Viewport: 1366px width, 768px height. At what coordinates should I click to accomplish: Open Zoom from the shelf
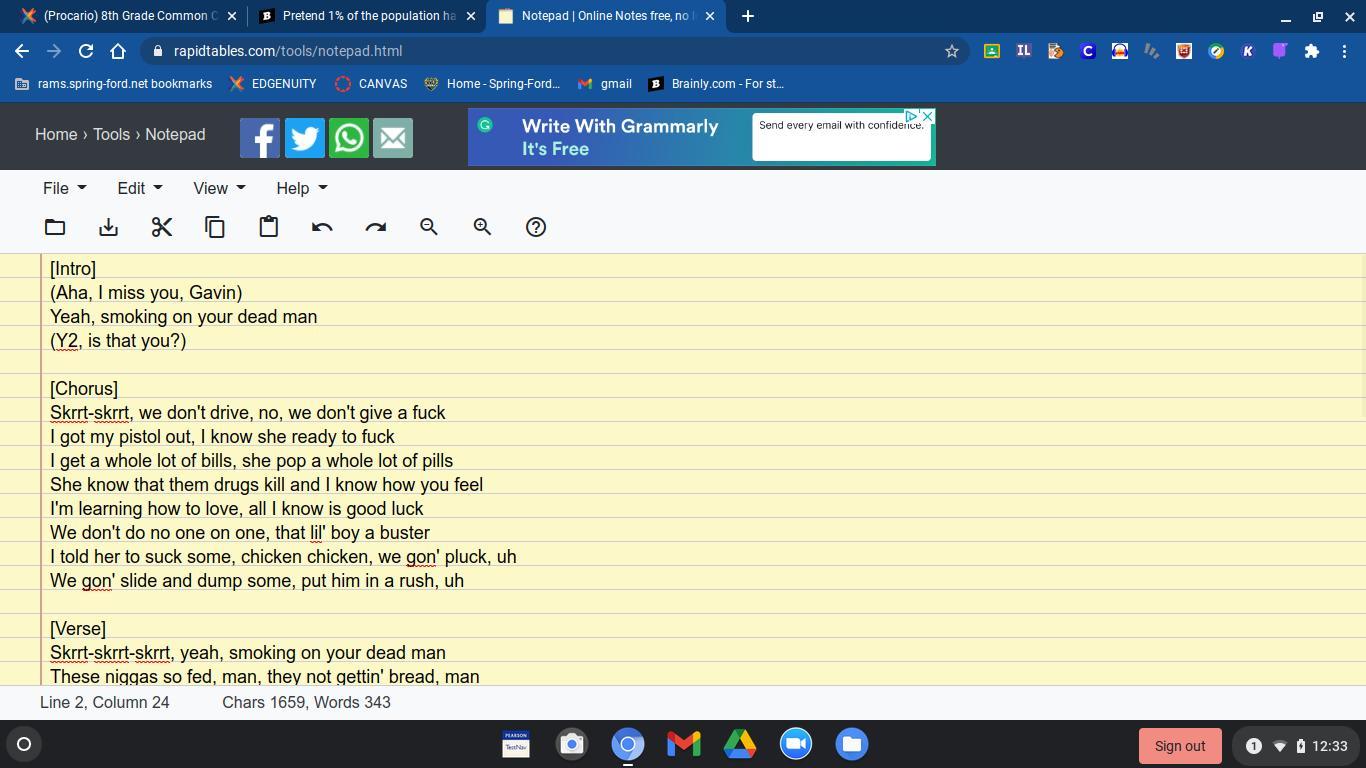[x=796, y=744]
